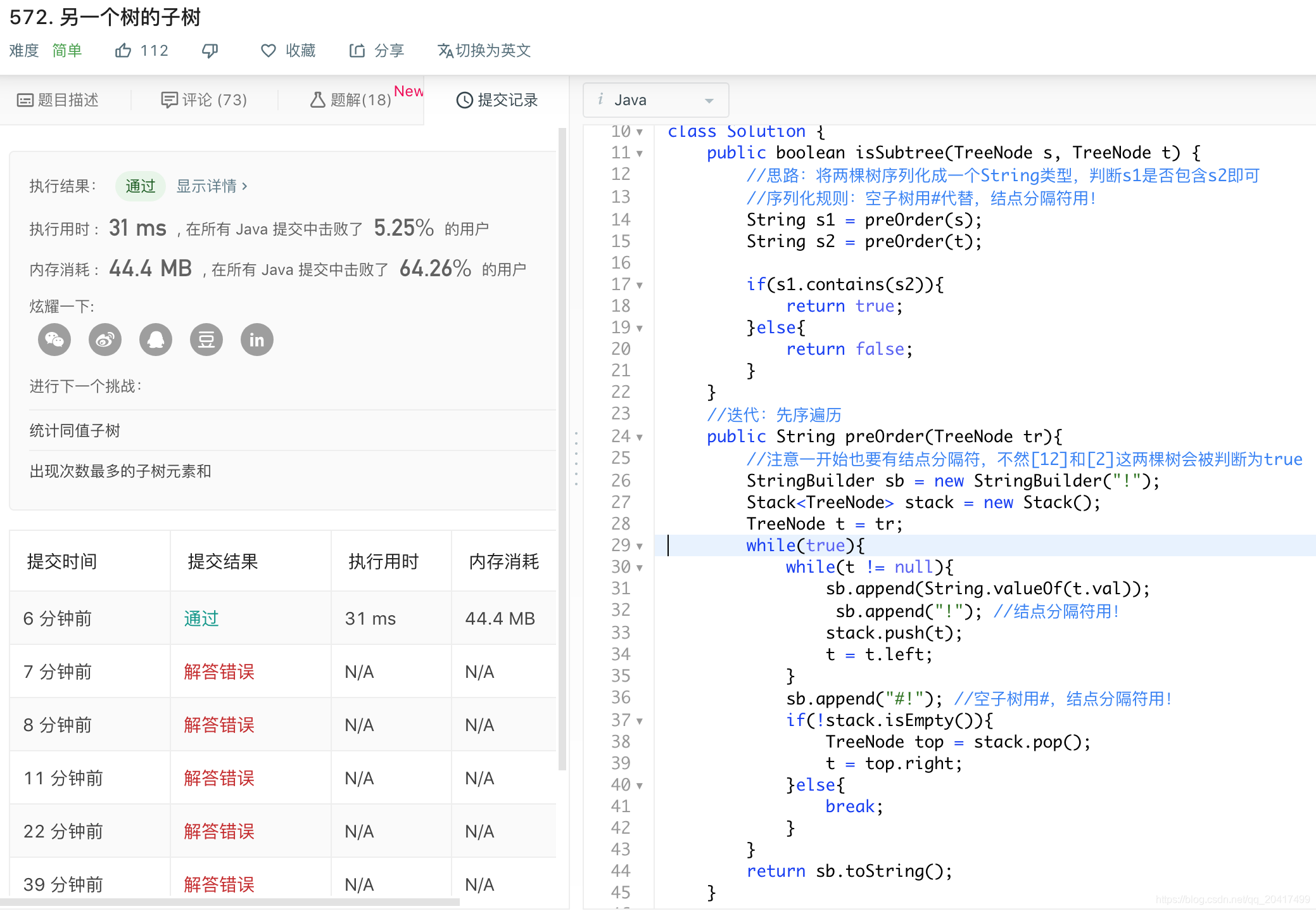
Task: Share solution via the Weibo icon
Action: (105, 340)
